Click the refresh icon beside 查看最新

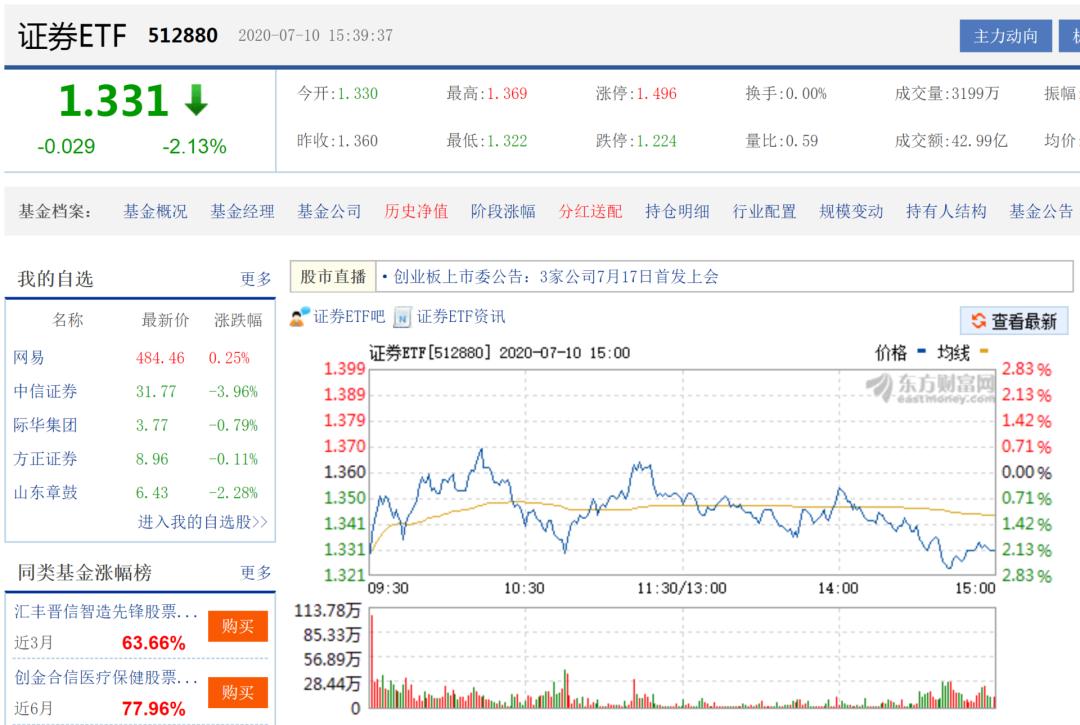(977, 319)
